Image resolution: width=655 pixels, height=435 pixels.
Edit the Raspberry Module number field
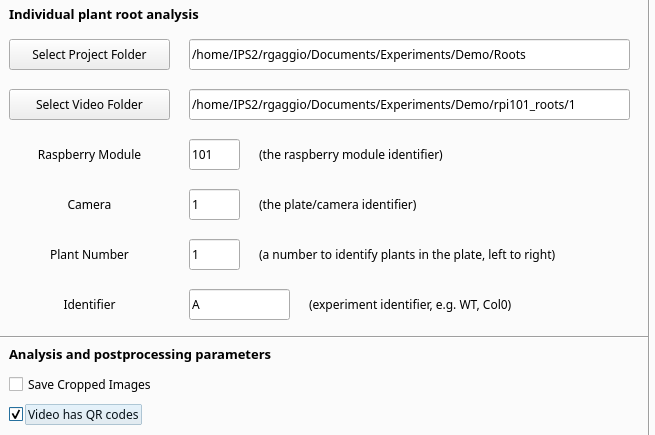tap(214, 154)
